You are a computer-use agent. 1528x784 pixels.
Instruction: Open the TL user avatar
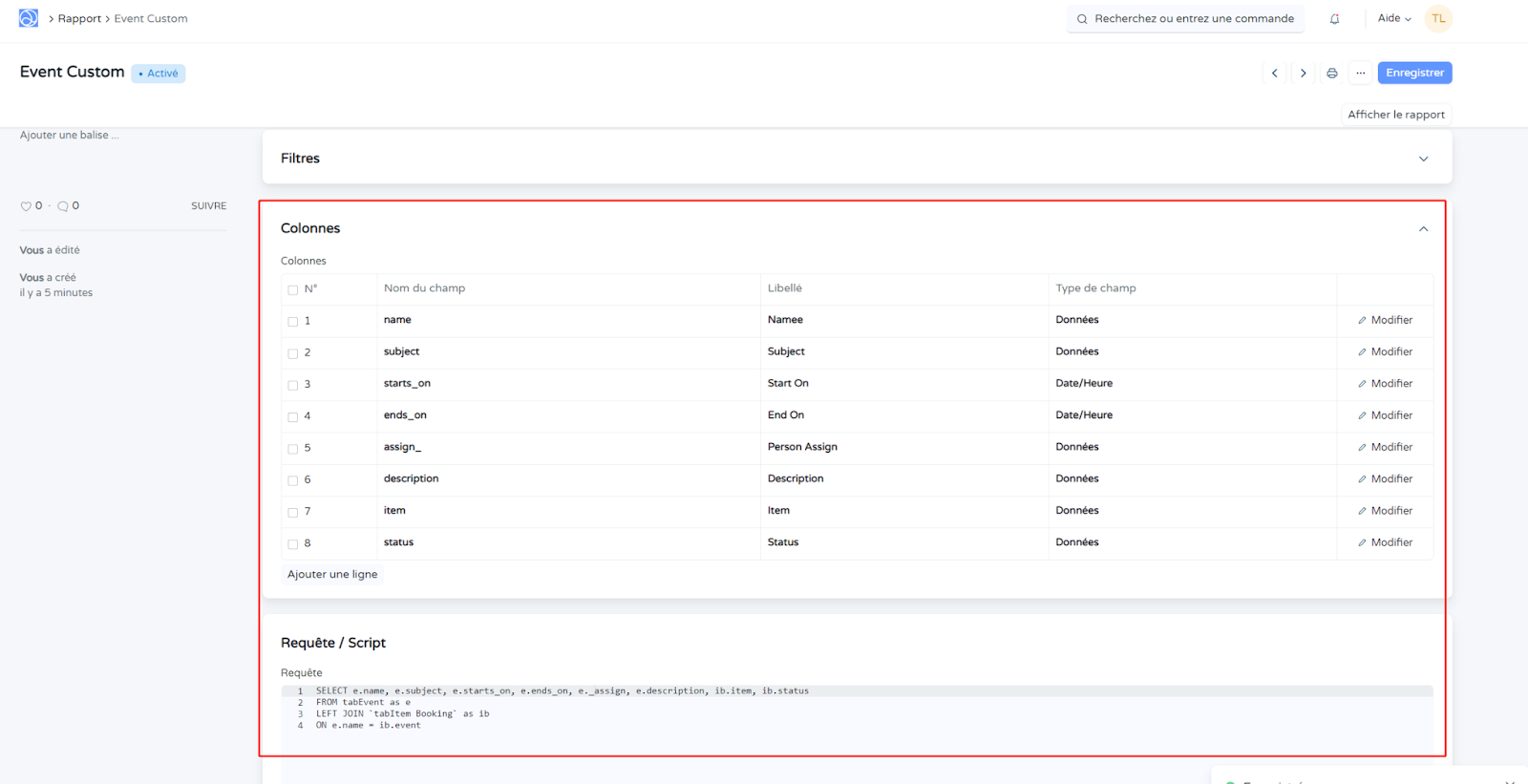[x=1437, y=19]
